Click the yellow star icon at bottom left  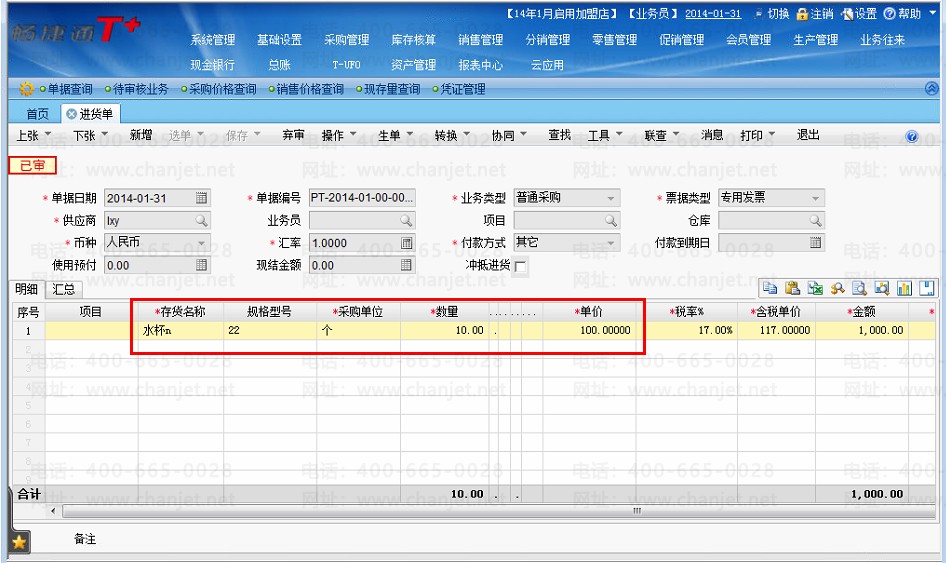pos(19,542)
